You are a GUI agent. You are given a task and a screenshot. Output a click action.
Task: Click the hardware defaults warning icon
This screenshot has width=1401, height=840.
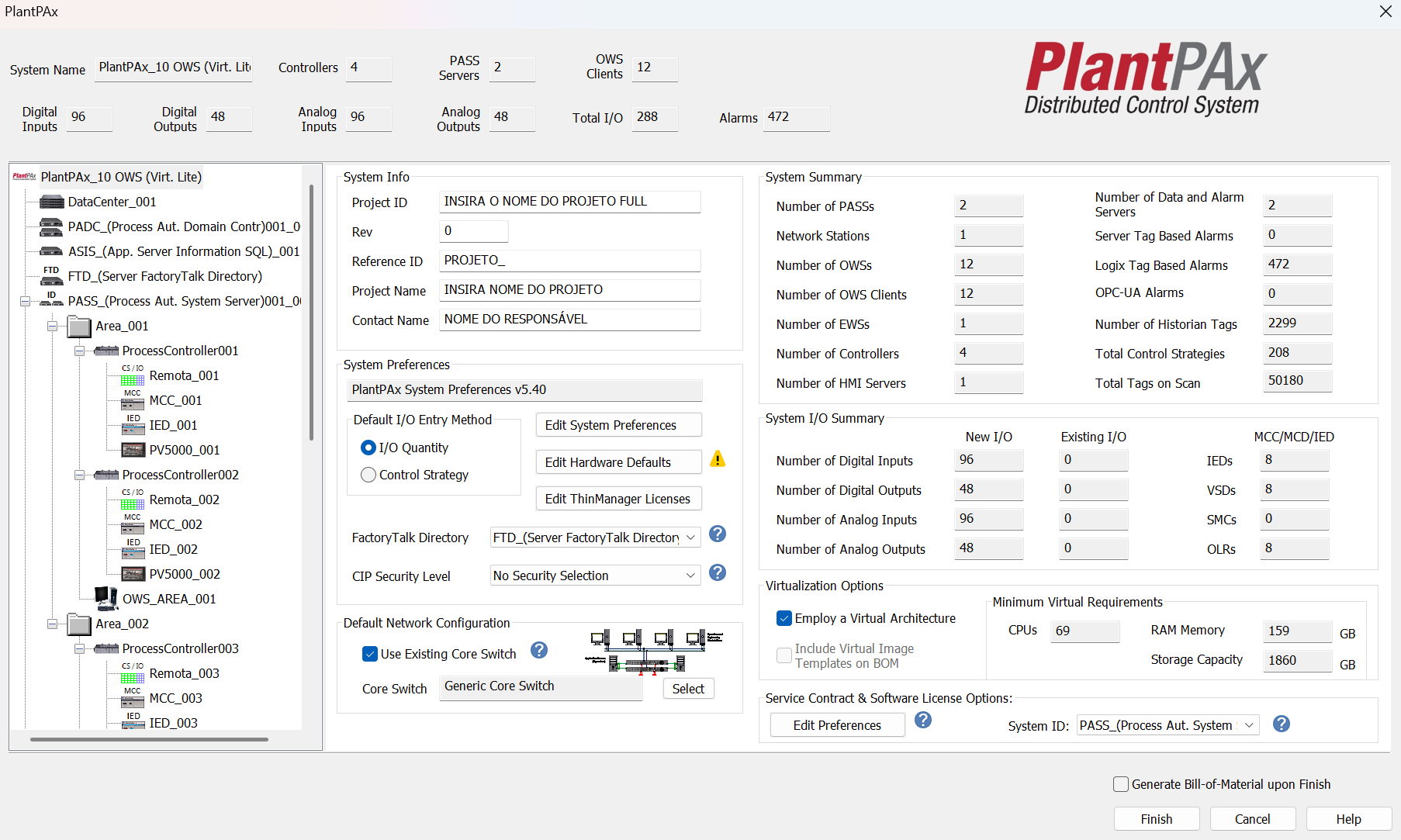(718, 459)
